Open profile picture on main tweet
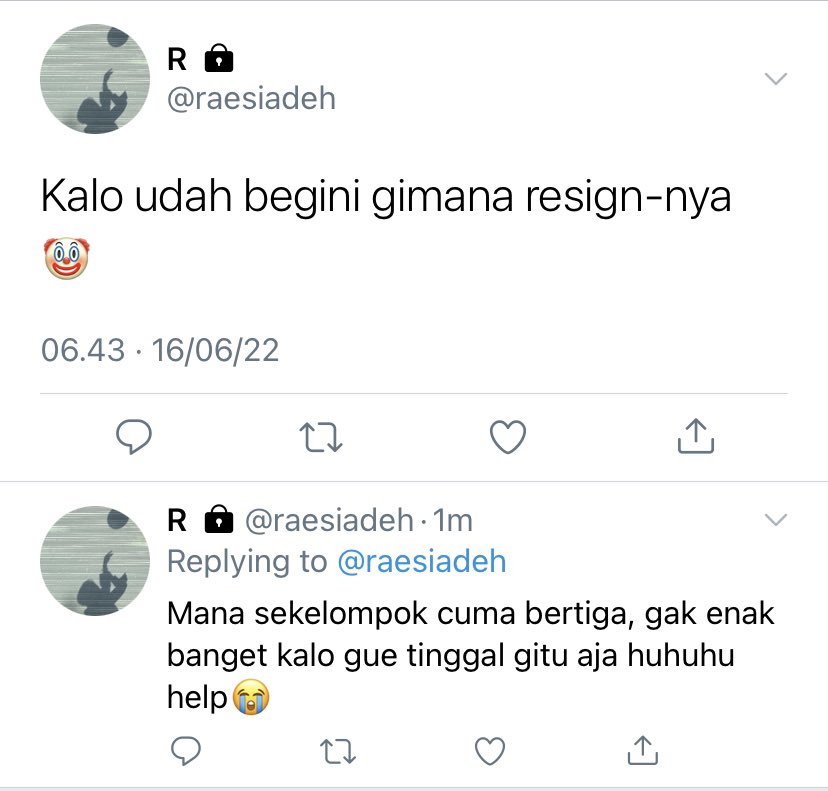This screenshot has height=791, width=828. [x=95, y=79]
